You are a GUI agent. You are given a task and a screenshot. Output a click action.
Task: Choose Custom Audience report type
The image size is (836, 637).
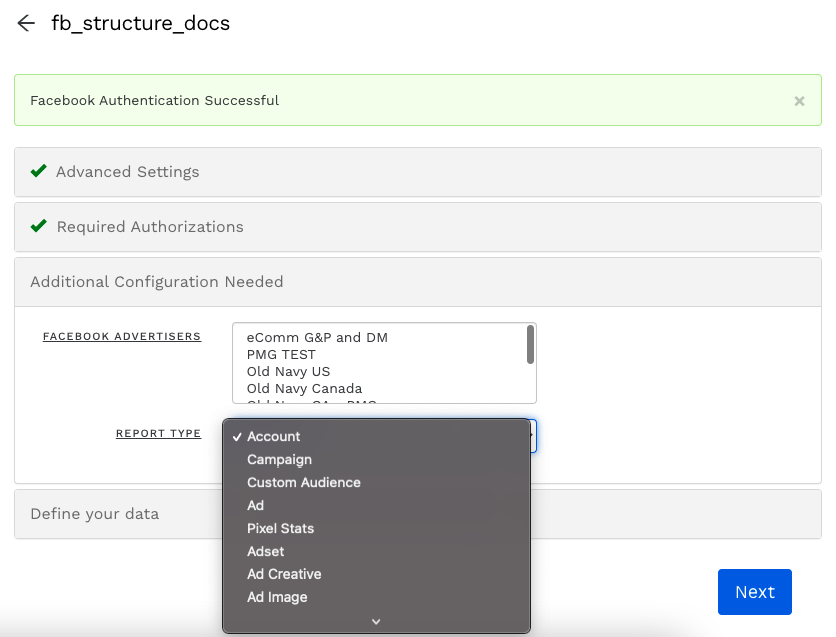[x=303, y=483]
